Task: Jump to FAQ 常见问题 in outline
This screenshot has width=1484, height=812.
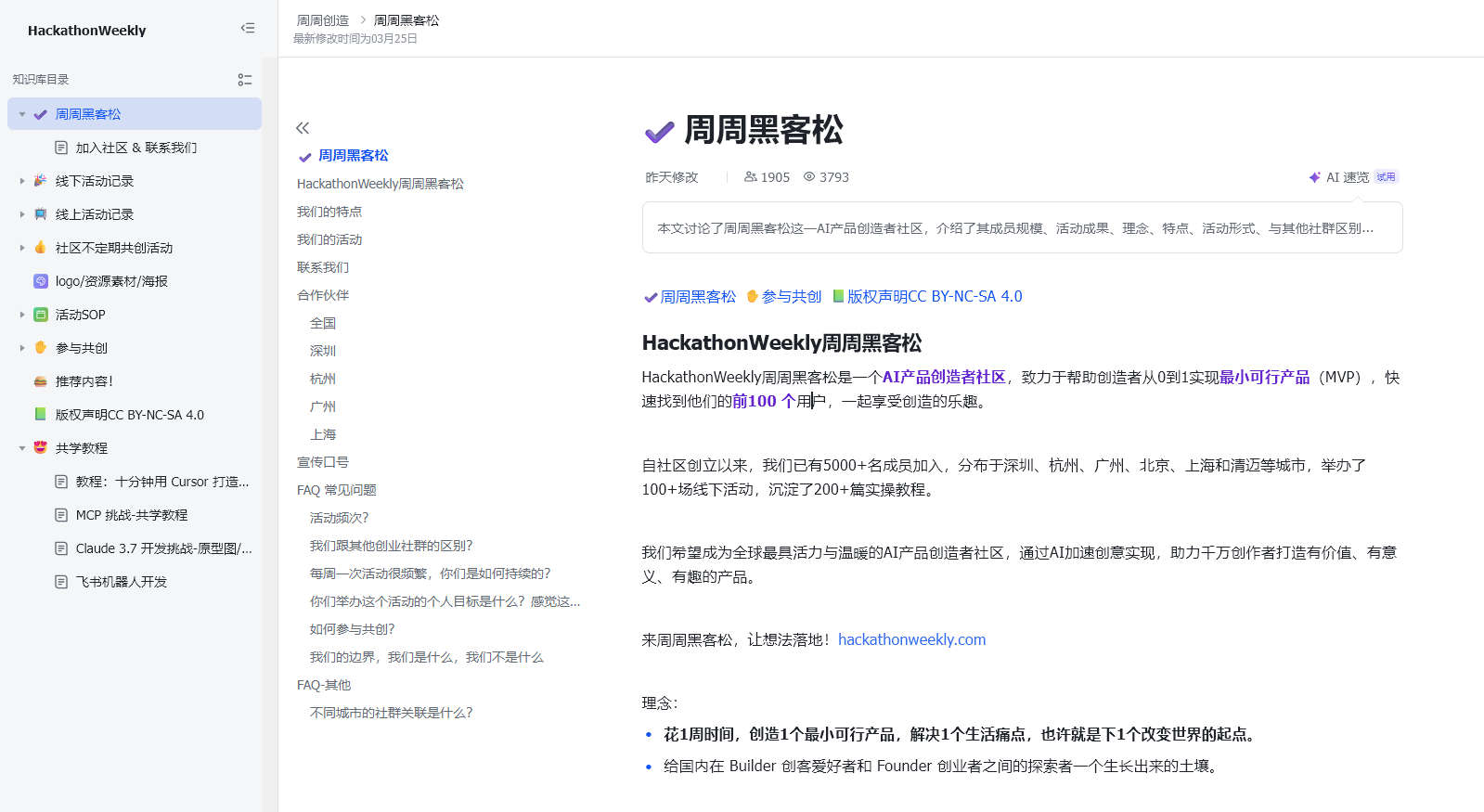Action: 337,490
